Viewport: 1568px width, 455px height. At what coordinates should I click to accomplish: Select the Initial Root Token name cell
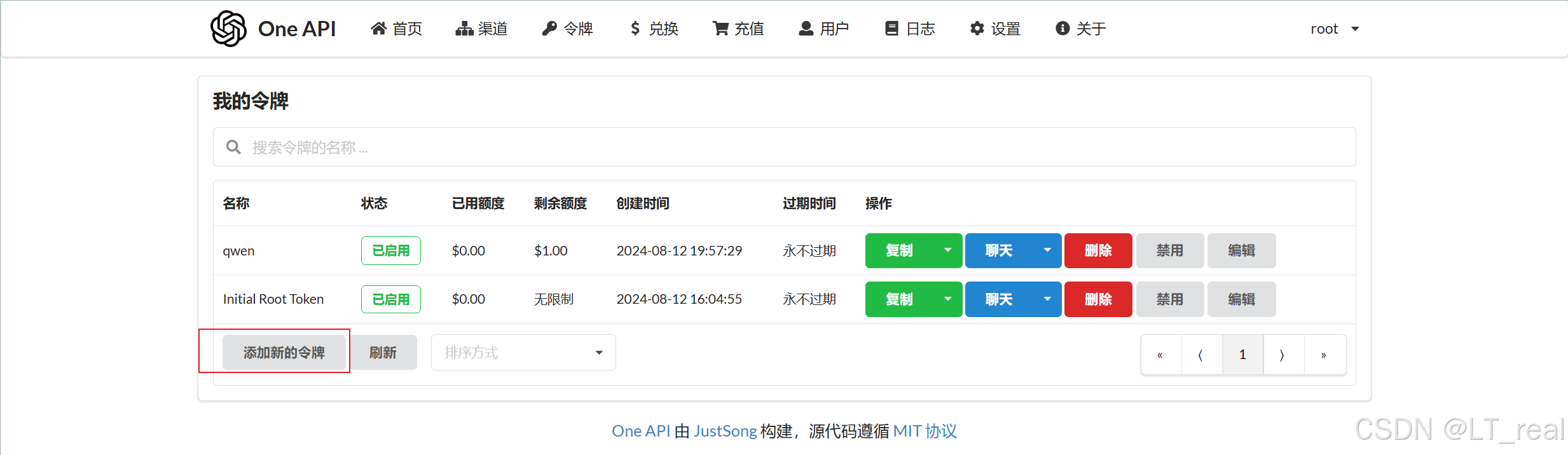point(273,299)
